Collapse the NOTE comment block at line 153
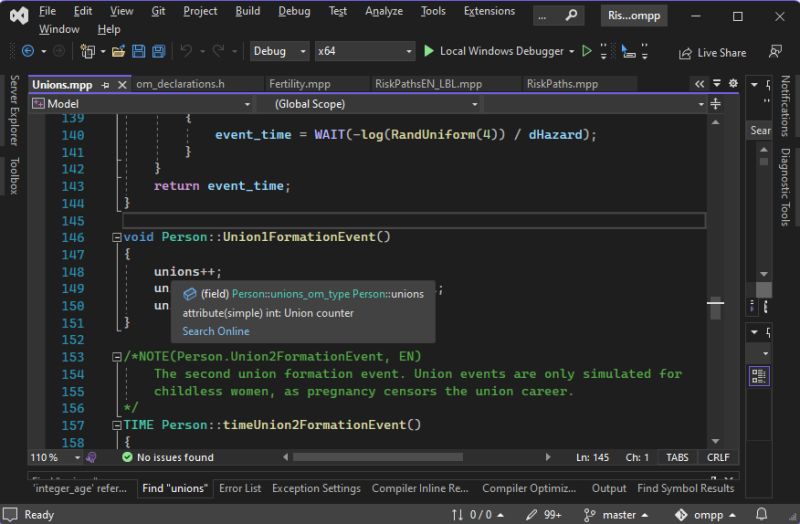This screenshot has width=800, height=524. point(116,357)
